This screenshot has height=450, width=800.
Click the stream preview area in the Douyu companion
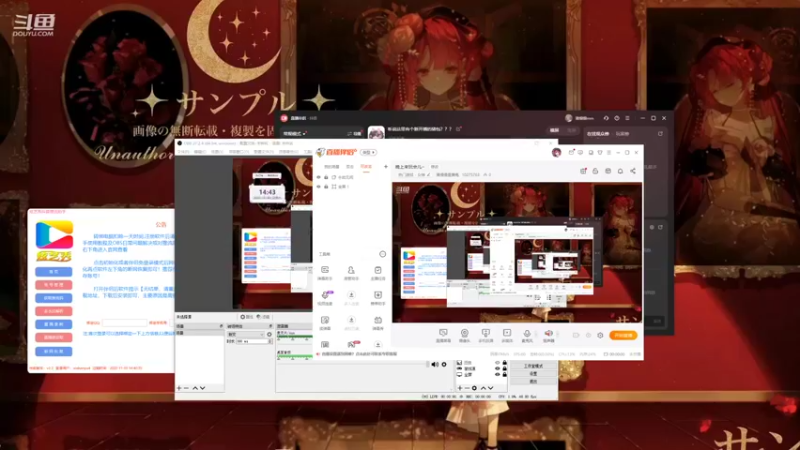coord(517,252)
